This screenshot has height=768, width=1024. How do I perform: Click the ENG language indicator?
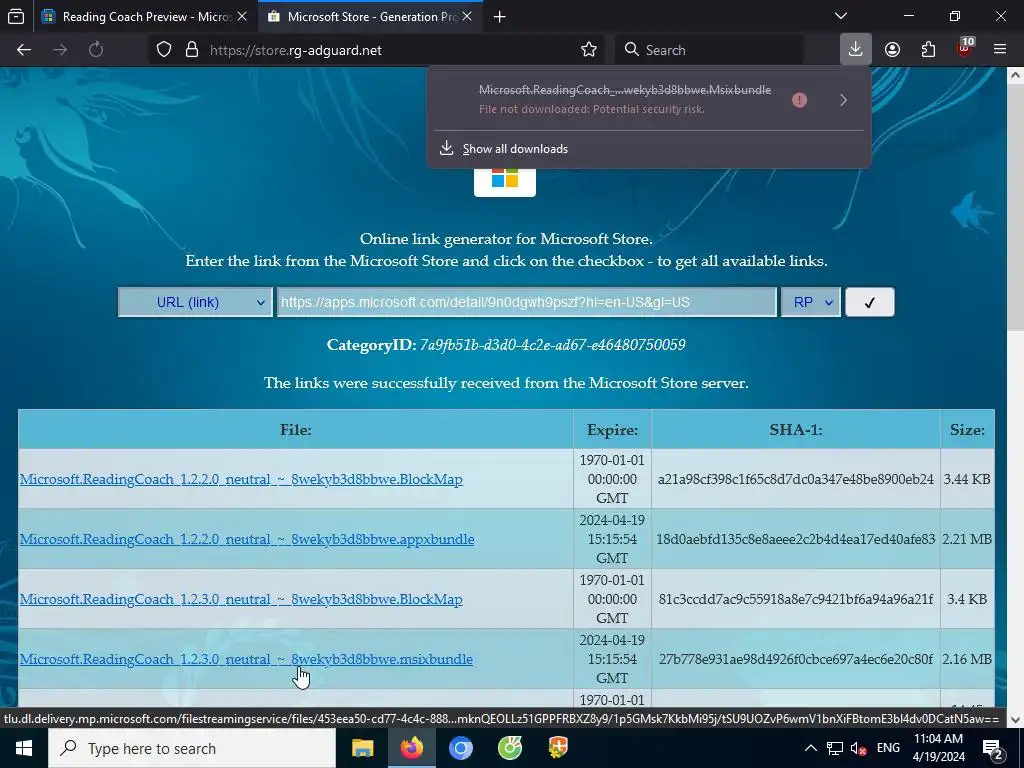(x=888, y=748)
